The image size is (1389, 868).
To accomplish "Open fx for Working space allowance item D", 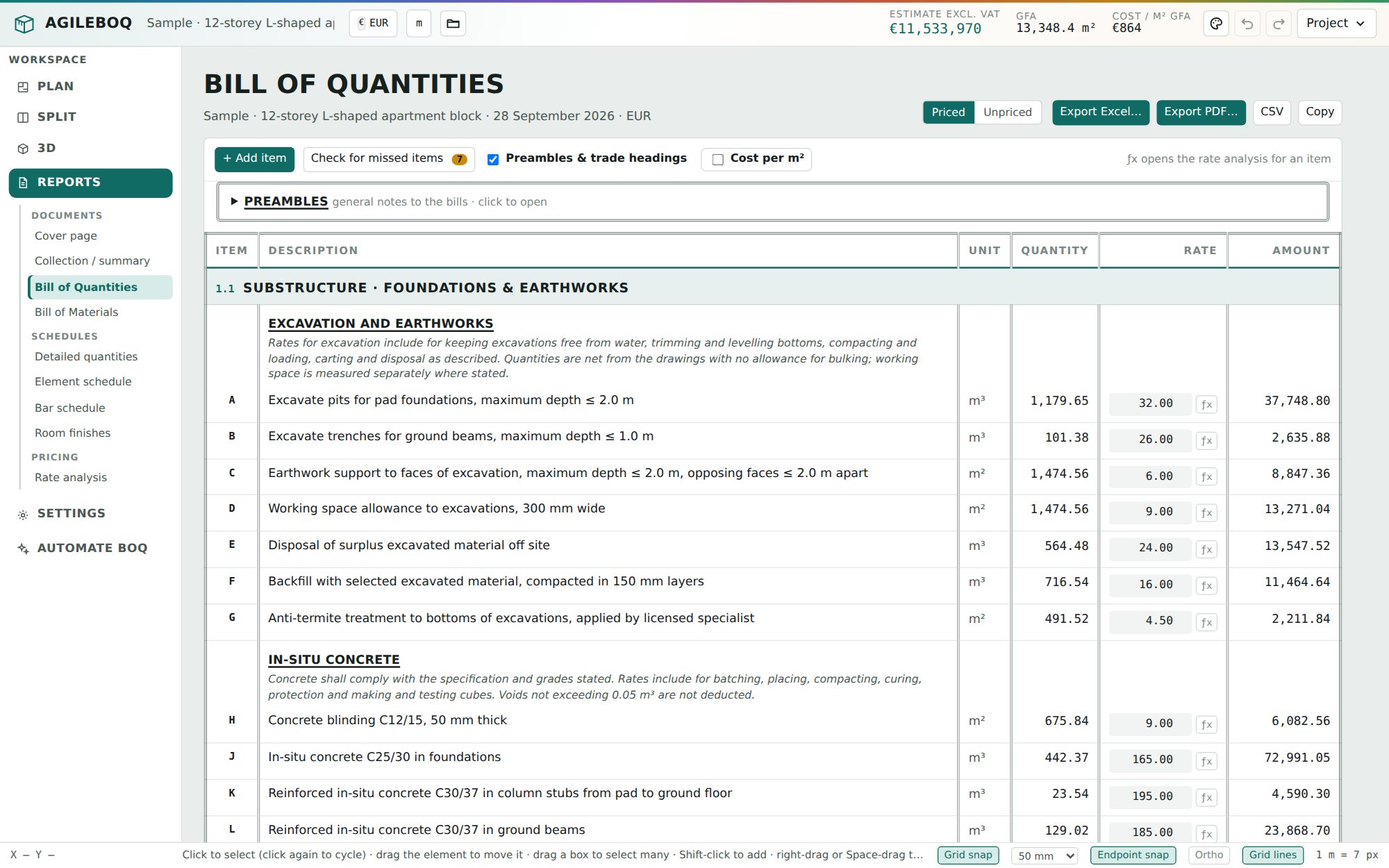I will [1206, 512].
